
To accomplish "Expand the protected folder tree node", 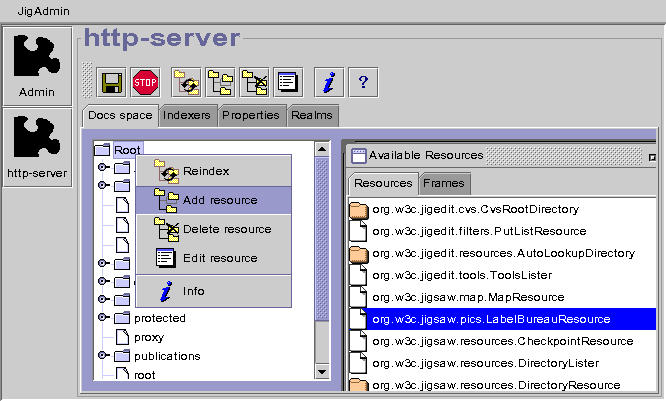I will pos(102,318).
